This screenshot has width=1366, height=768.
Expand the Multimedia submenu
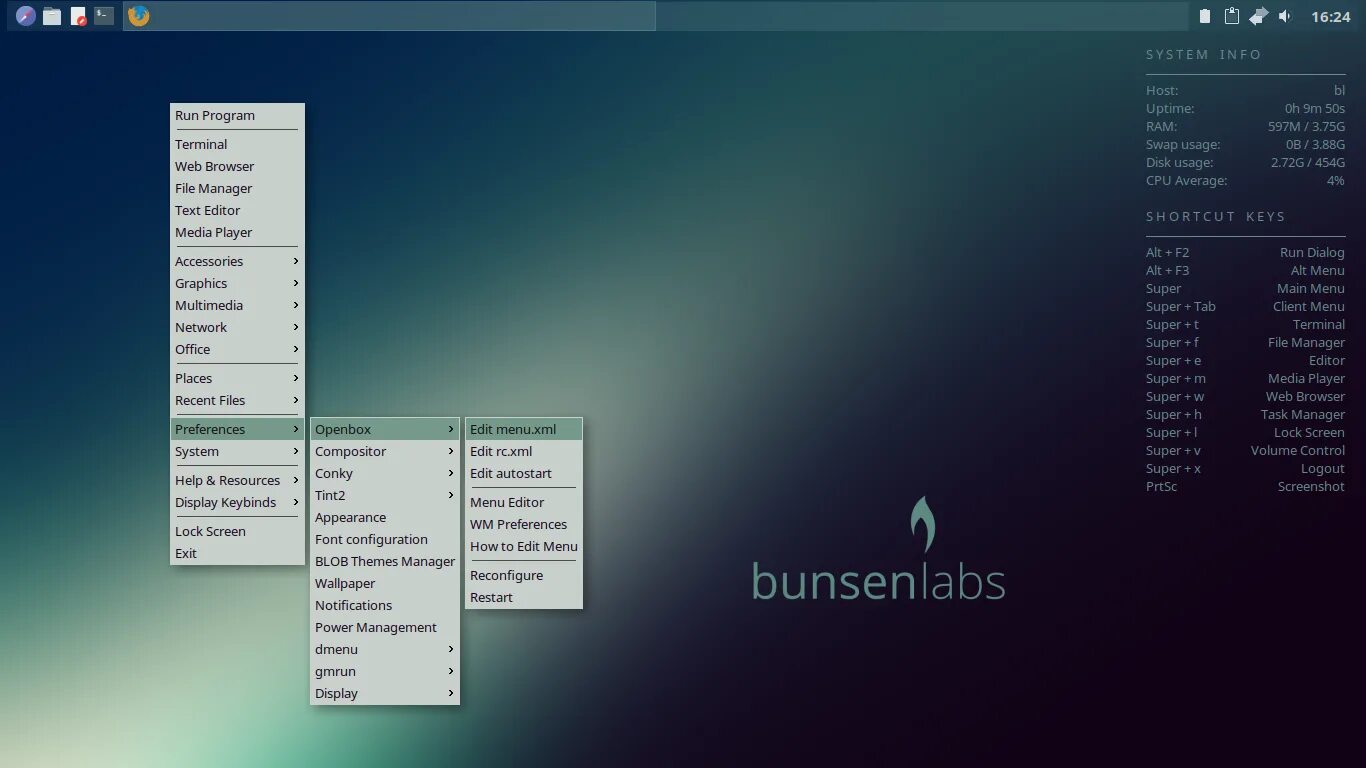click(237, 305)
